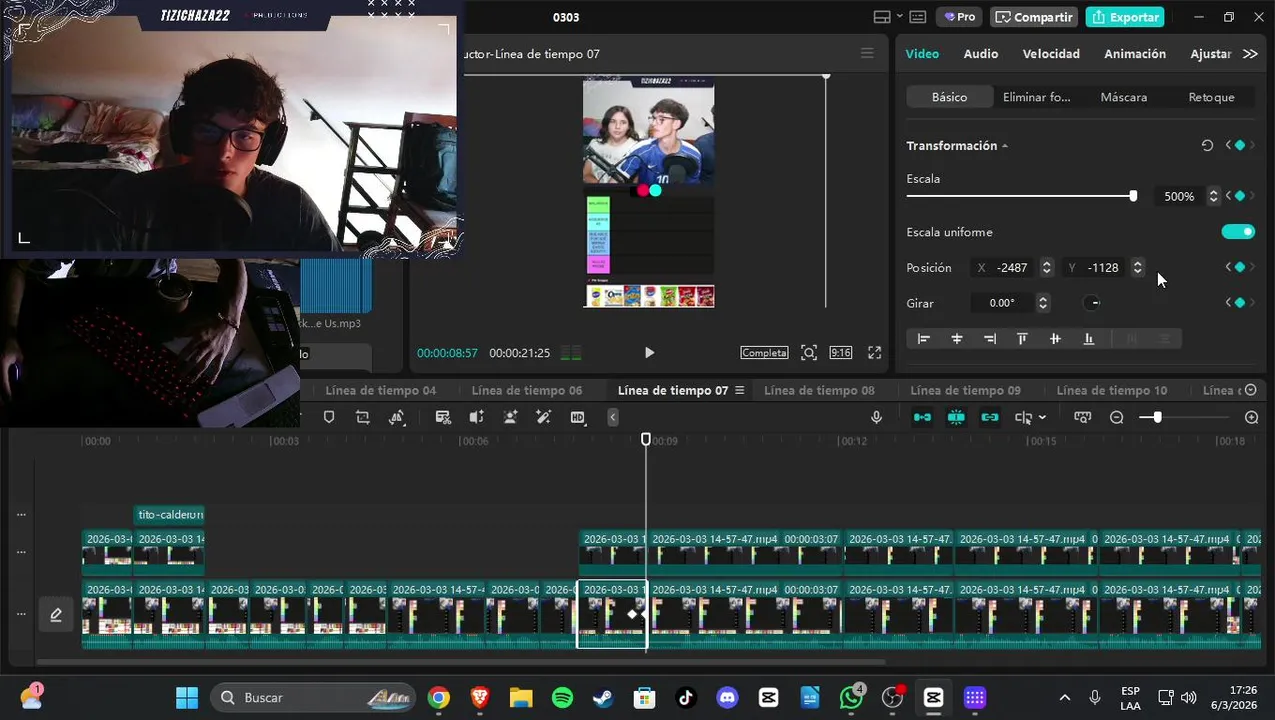Toggle the main track magnet

point(923,417)
